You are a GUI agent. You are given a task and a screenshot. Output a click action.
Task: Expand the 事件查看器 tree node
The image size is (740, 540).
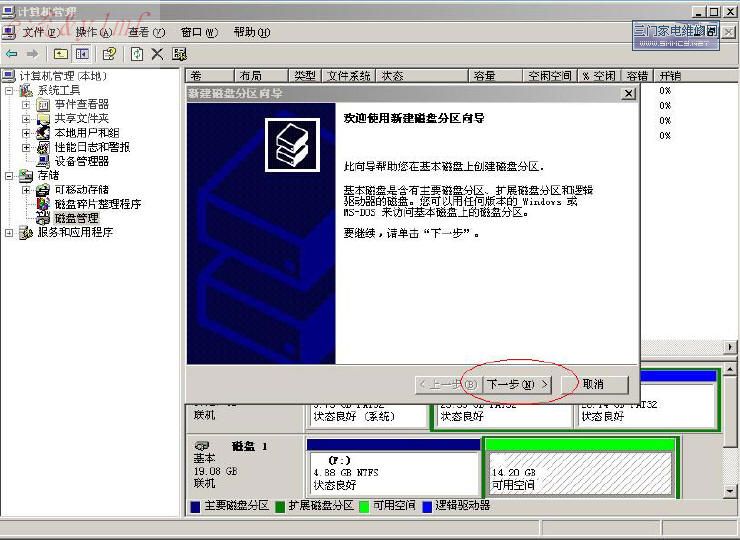tap(26, 104)
